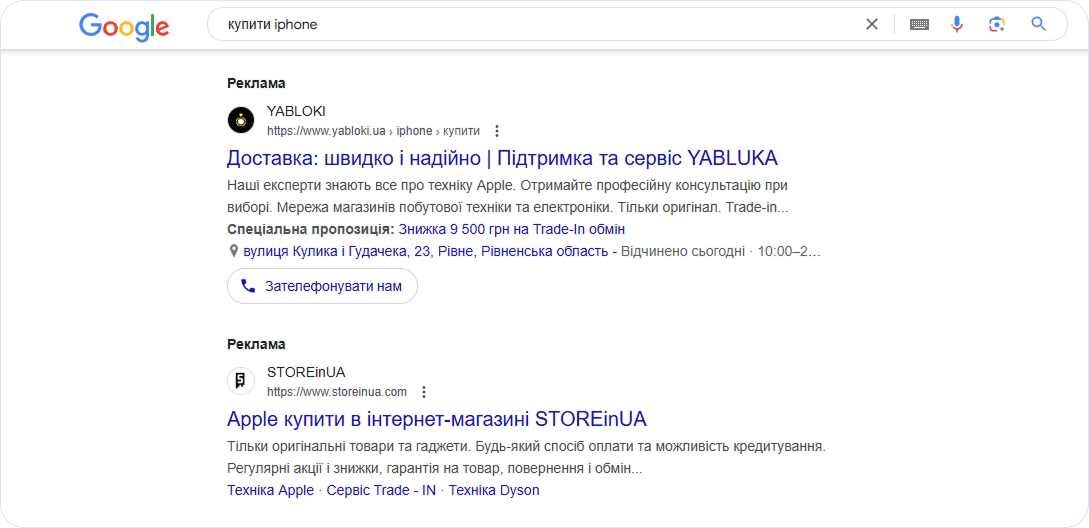Image resolution: width=1089 pixels, height=528 pixels.
Task: Click the YABLOKI site favicon
Action: (241, 120)
